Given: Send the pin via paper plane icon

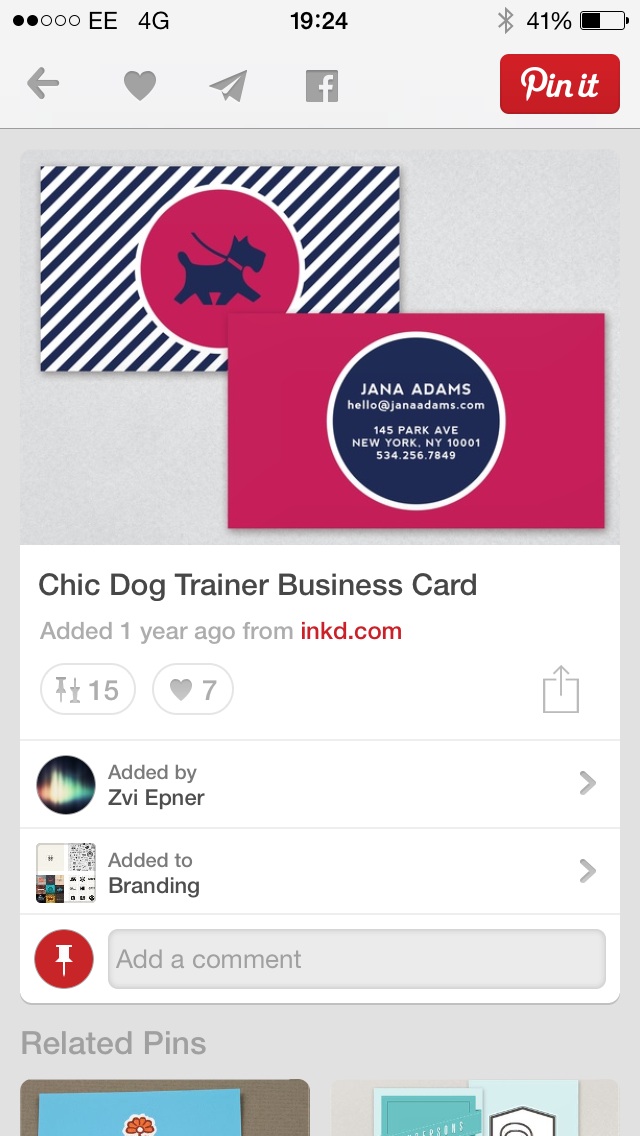Looking at the screenshot, I should pyautogui.click(x=229, y=85).
